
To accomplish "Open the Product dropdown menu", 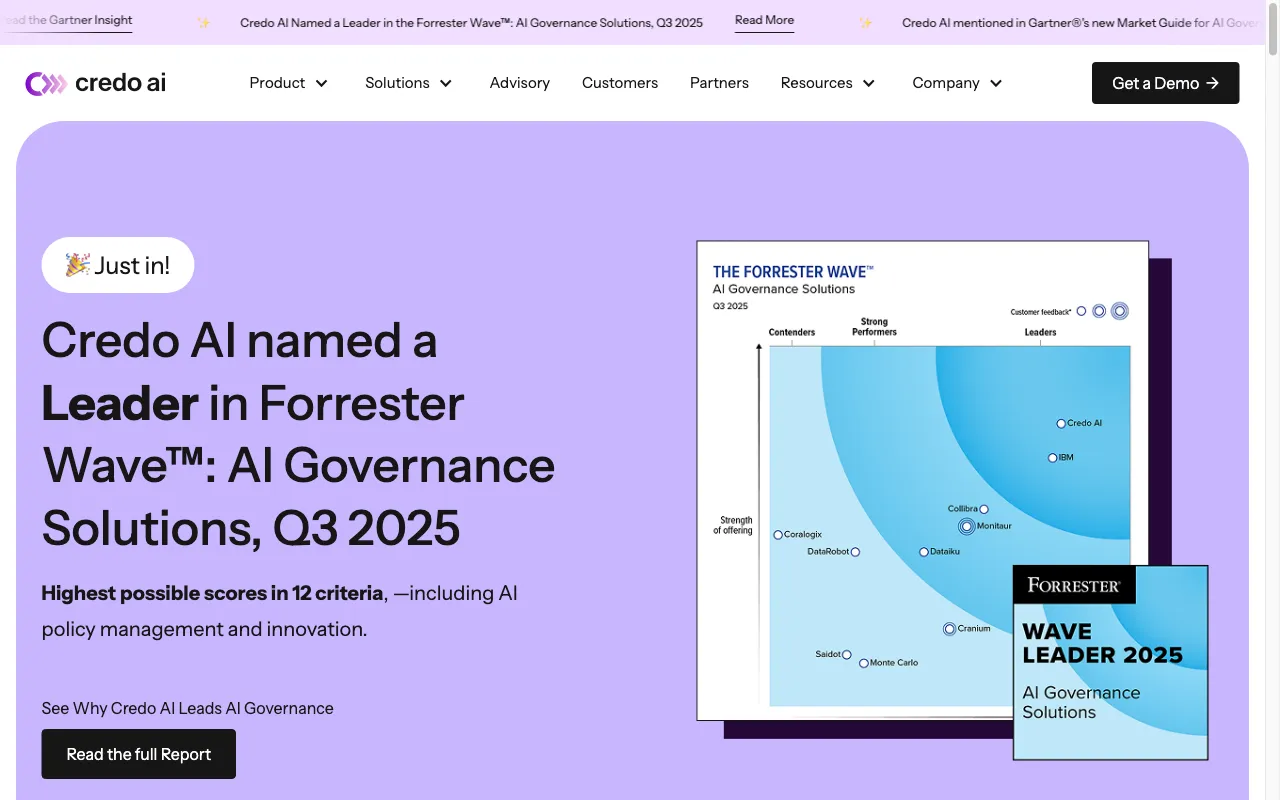I will 289,83.
